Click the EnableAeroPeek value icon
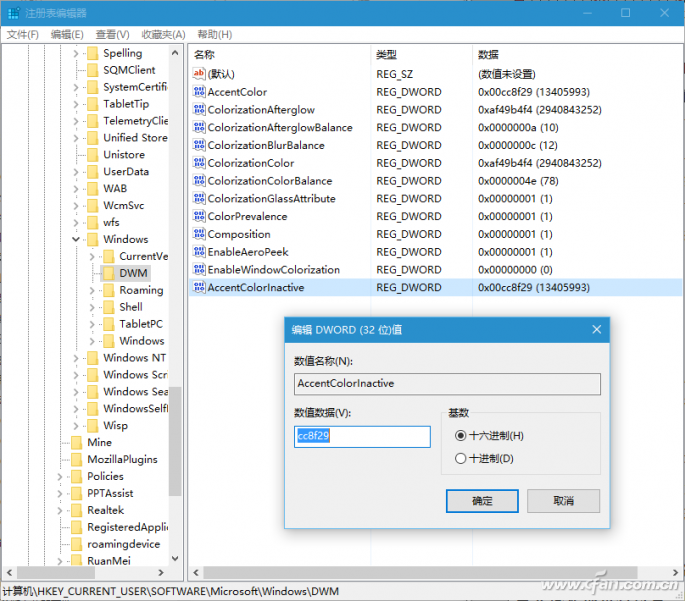Viewport: 685px width, 601px height. click(199, 252)
